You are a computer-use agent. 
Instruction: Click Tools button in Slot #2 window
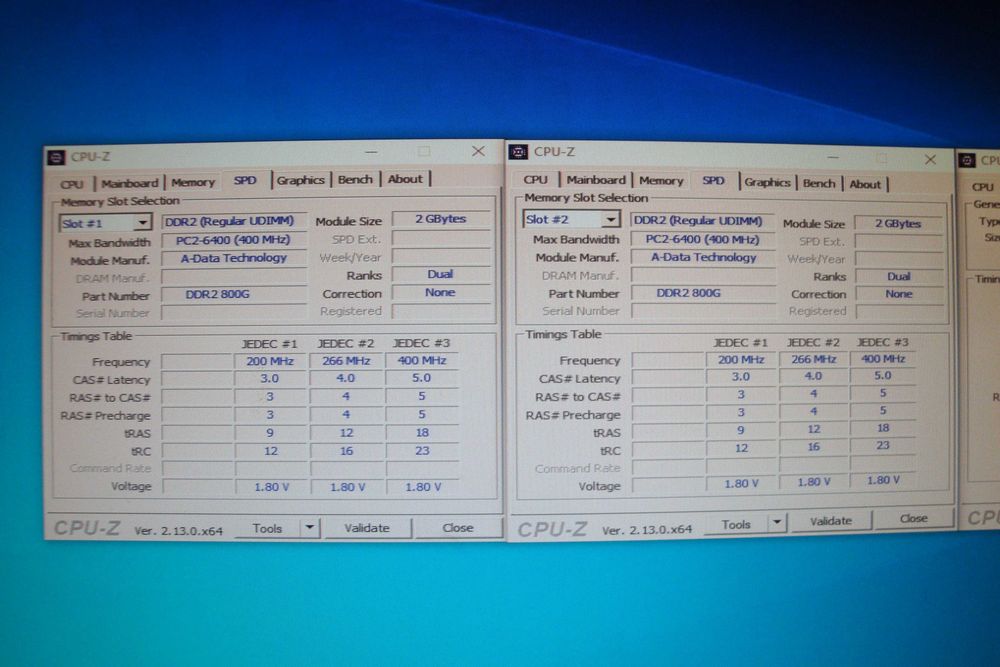[736, 524]
